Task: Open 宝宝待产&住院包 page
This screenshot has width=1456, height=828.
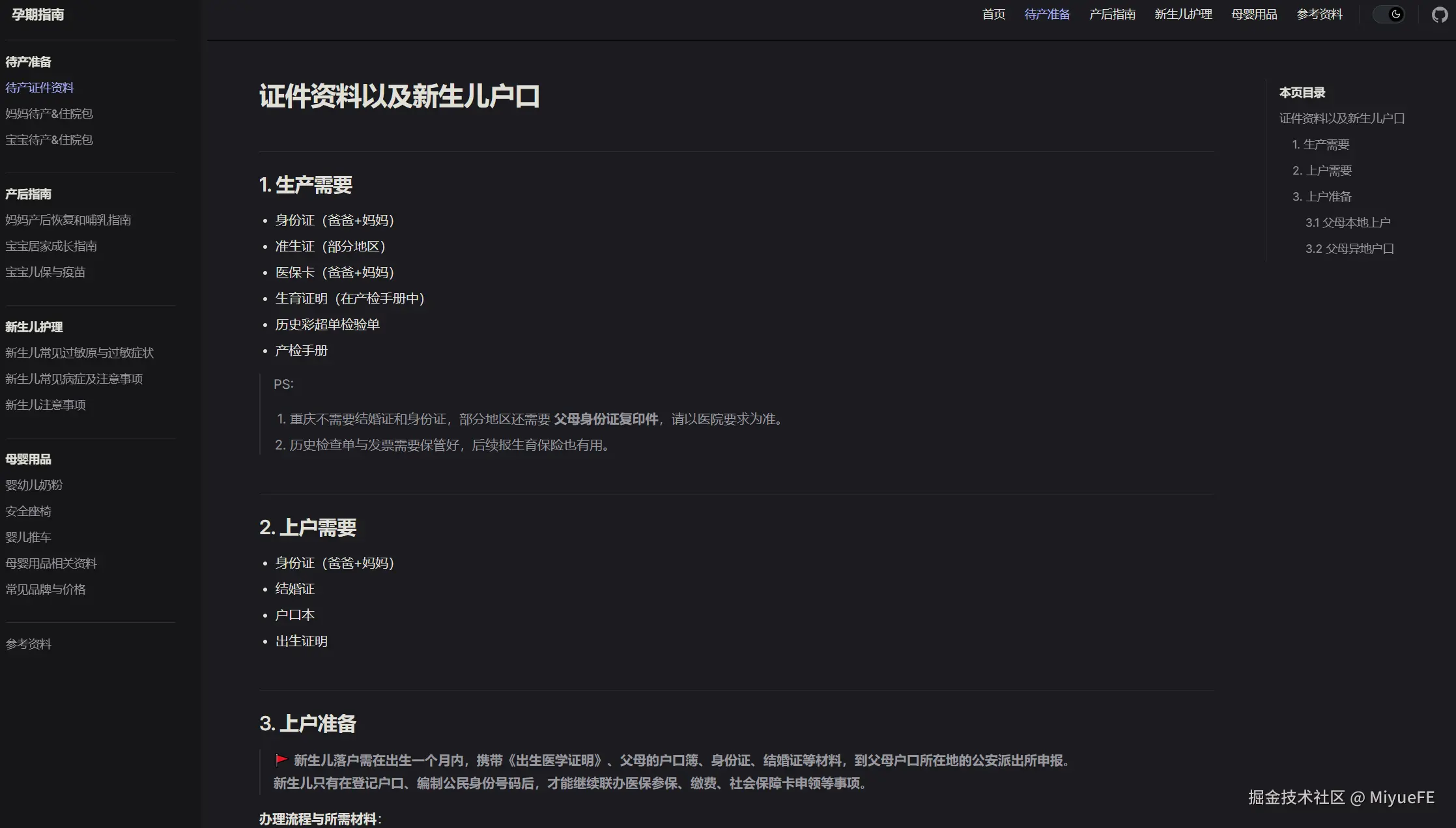Action: point(49,139)
